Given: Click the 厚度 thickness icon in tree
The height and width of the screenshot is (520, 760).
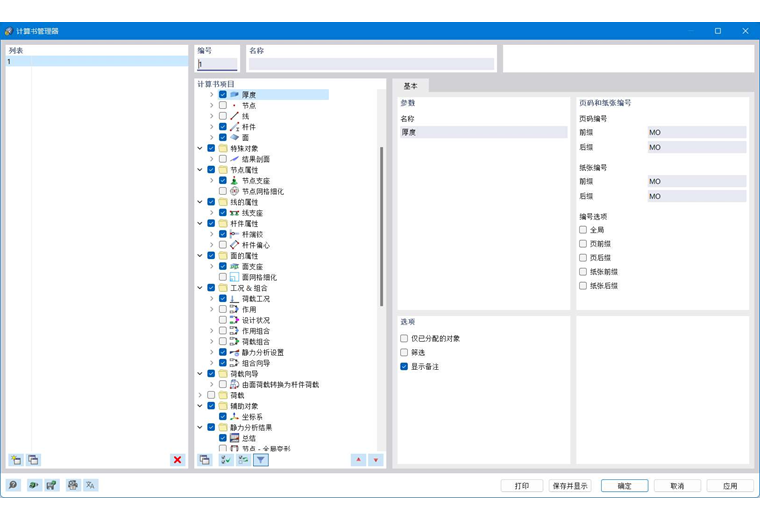Looking at the screenshot, I should pyautogui.click(x=235, y=95).
